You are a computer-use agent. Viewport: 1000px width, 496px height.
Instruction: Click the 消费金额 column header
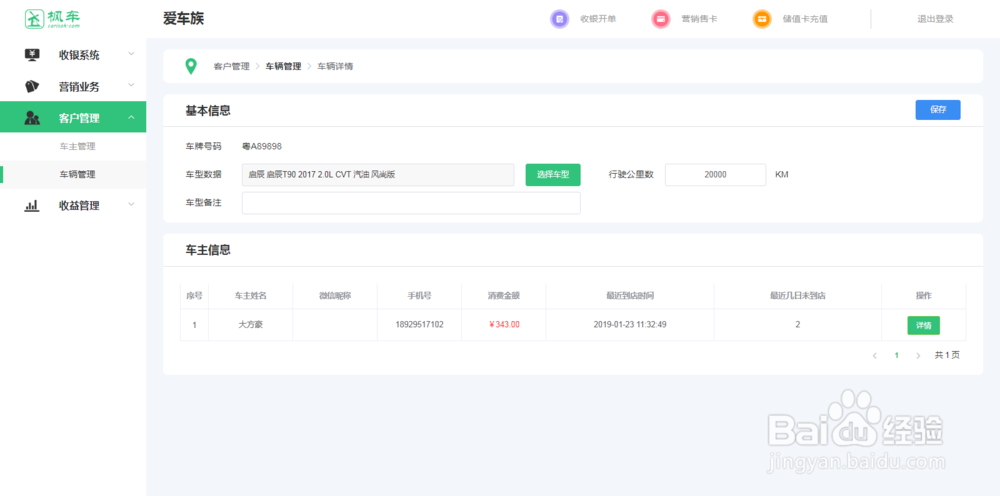click(504, 296)
